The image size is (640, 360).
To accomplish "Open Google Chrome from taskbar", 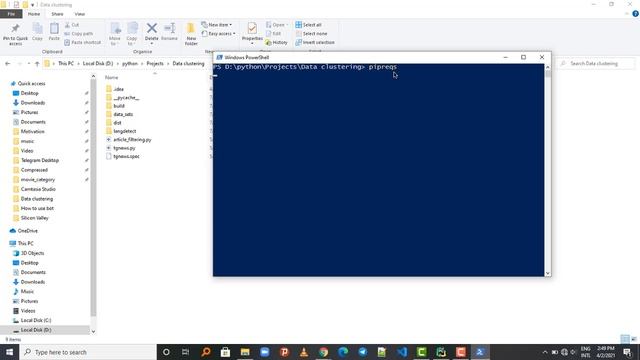I will (x=324, y=352).
